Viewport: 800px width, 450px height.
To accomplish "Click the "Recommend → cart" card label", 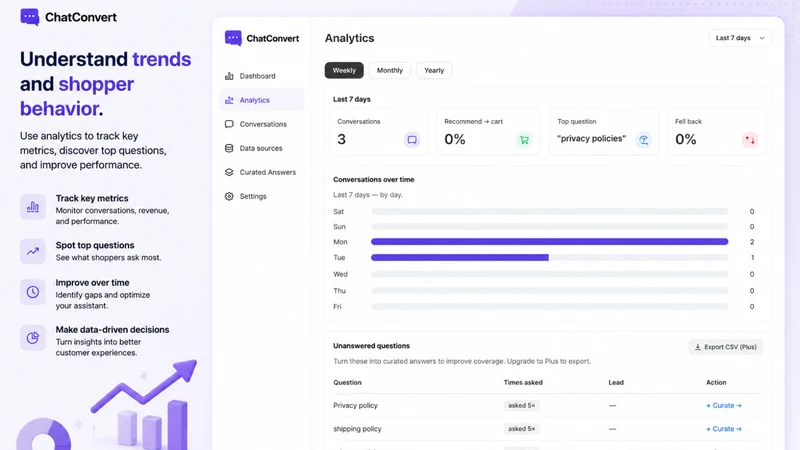I will coord(473,121).
